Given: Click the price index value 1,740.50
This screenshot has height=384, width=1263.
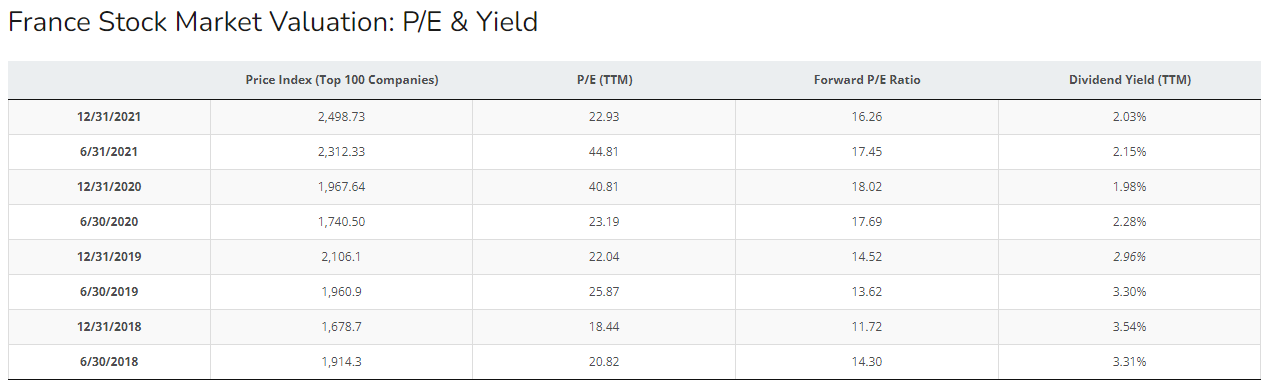Looking at the screenshot, I should click(x=341, y=222).
